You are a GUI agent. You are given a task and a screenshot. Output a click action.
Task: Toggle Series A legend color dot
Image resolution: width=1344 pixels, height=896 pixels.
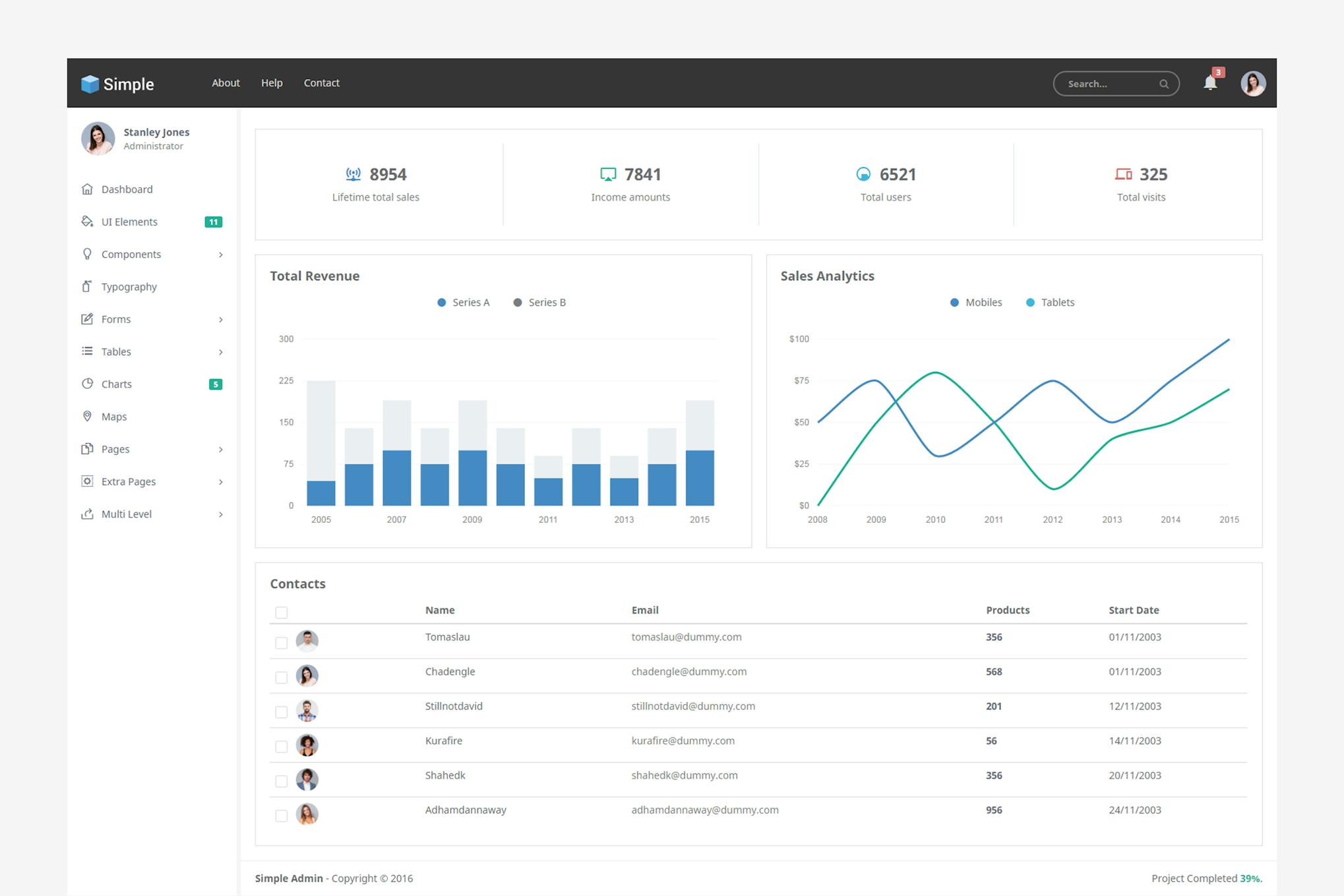coord(441,303)
